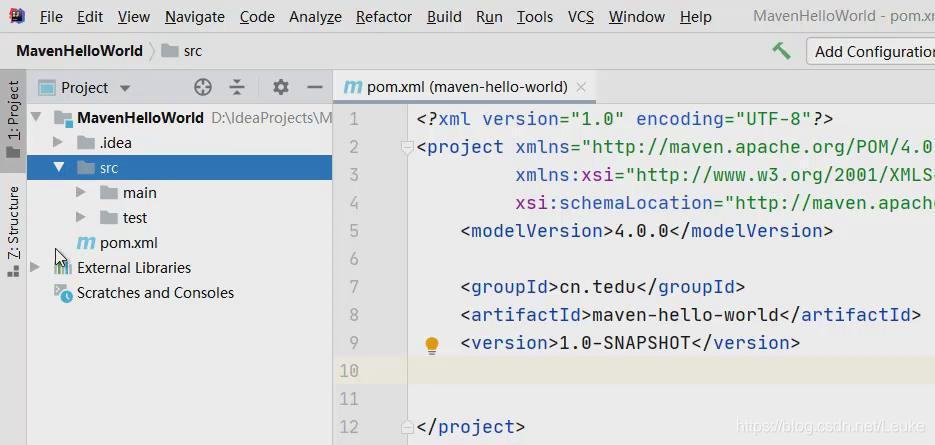Image resolution: width=935 pixels, height=445 pixels.
Task: Toggle the Z: Structure tool window stripe
Action: [13, 231]
